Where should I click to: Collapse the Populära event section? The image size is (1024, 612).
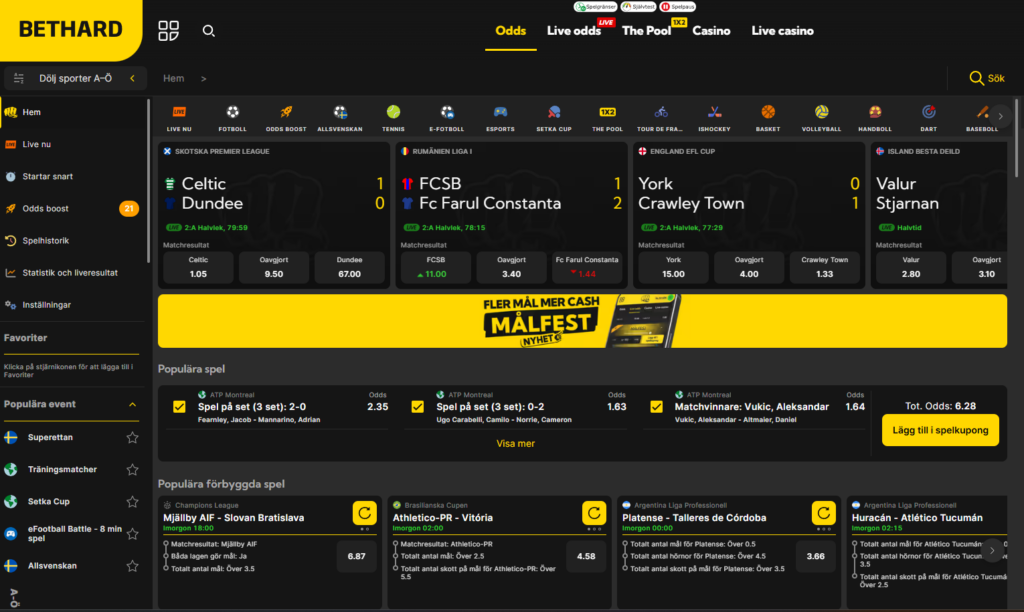[133, 404]
